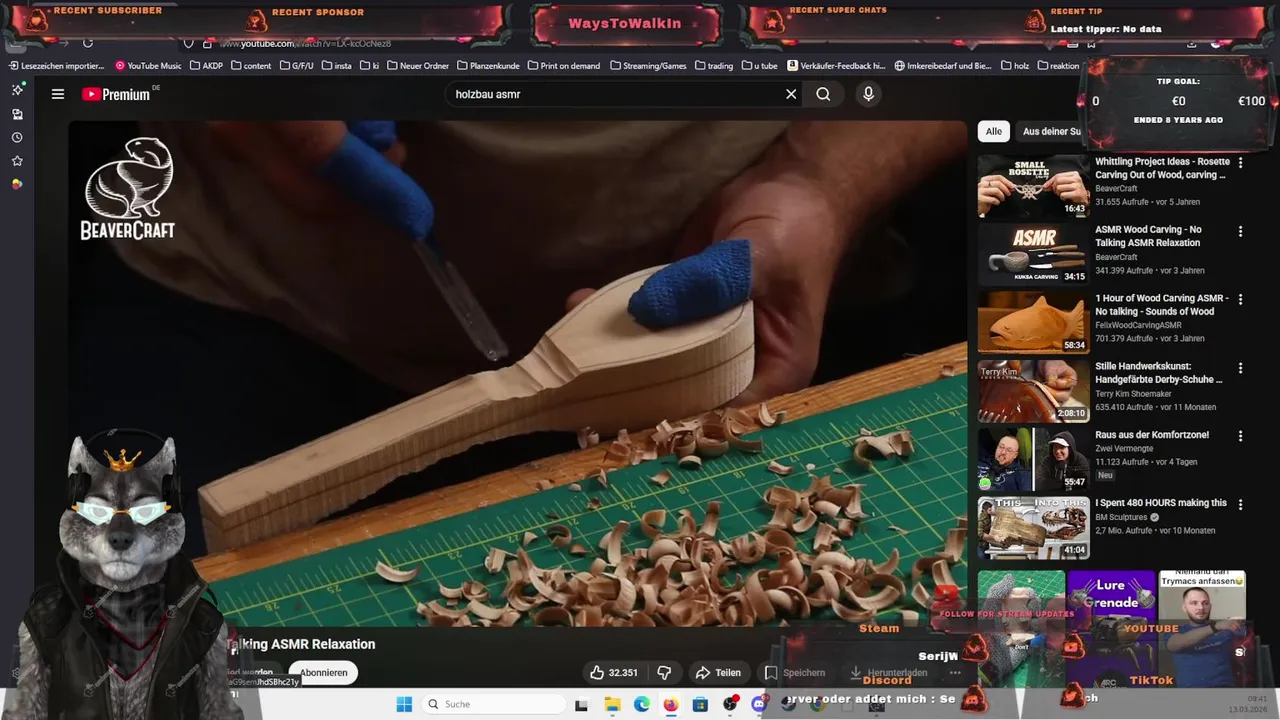Open the trading bookmark folder

pos(713,66)
